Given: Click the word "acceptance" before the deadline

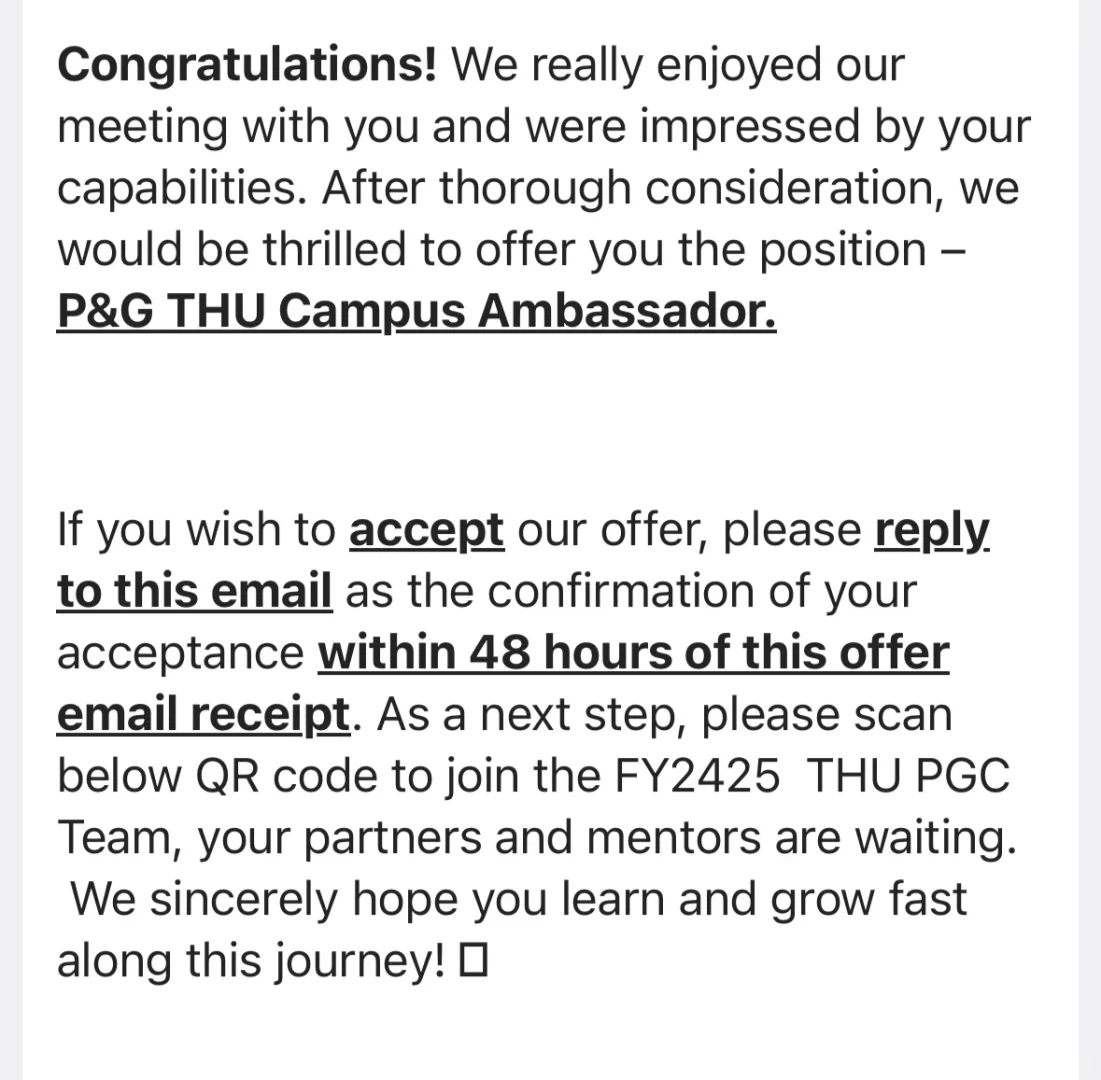Looking at the screenshot, I should point(180,653).
